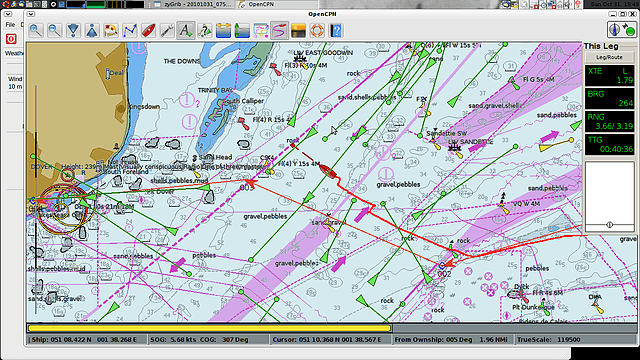Scale the chart up with the arrow-up icon
The image size is (640, 360).
[92, 30]
